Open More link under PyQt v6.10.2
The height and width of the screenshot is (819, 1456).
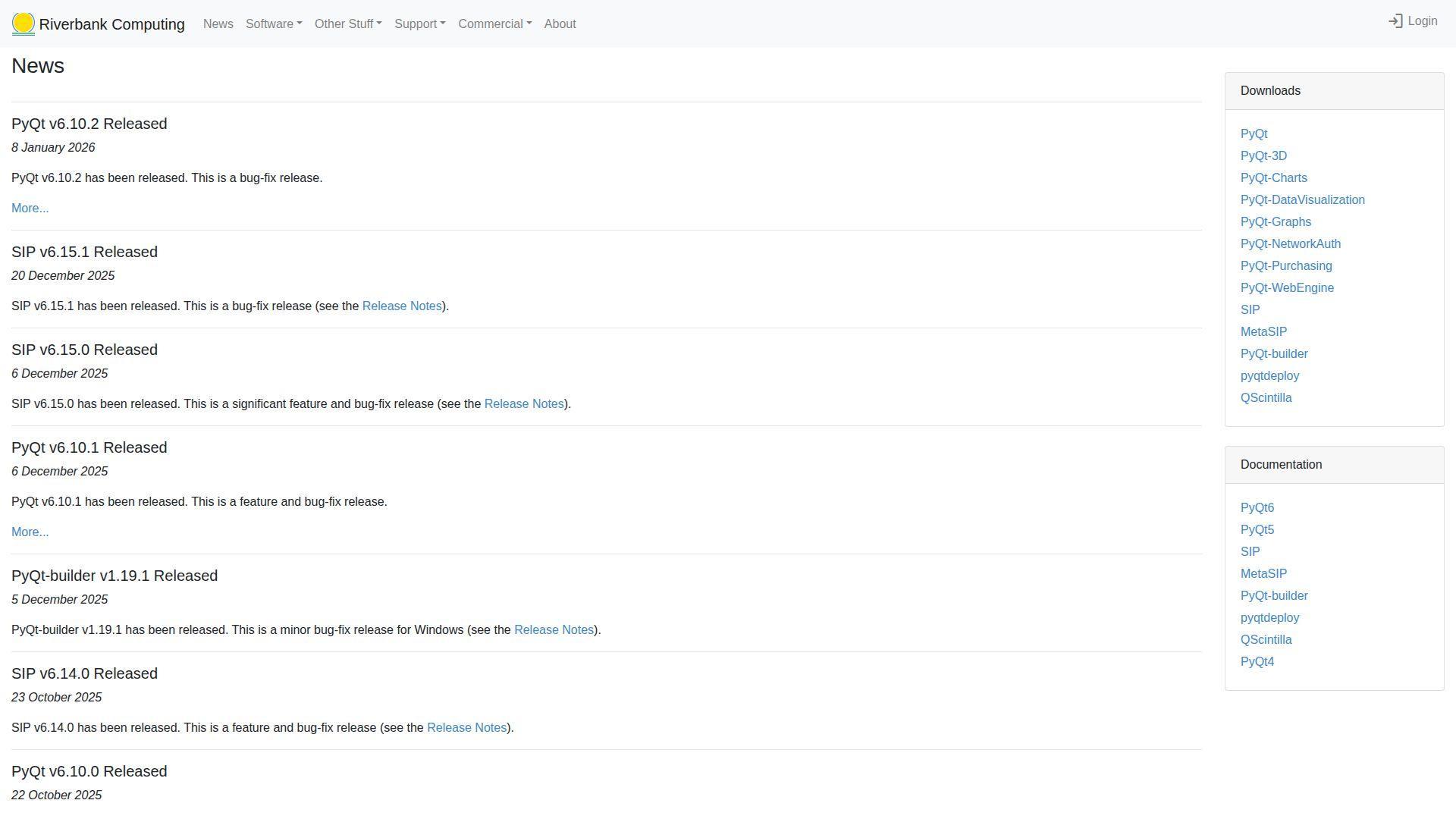click(30, 209)
